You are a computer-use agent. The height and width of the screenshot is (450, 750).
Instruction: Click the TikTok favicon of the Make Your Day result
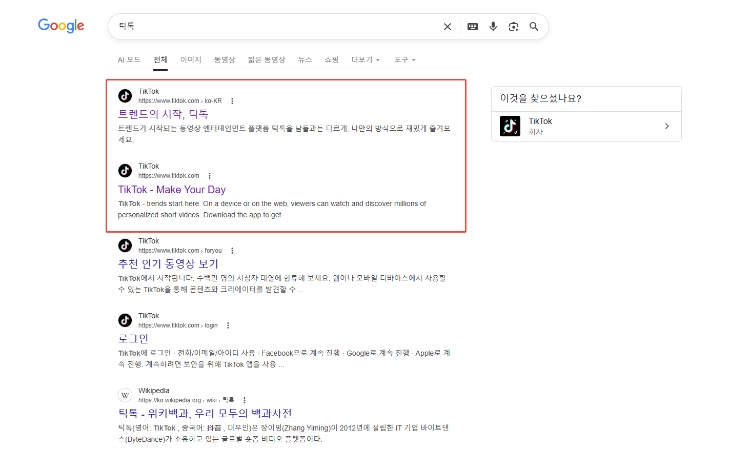(x=125, y=170)
